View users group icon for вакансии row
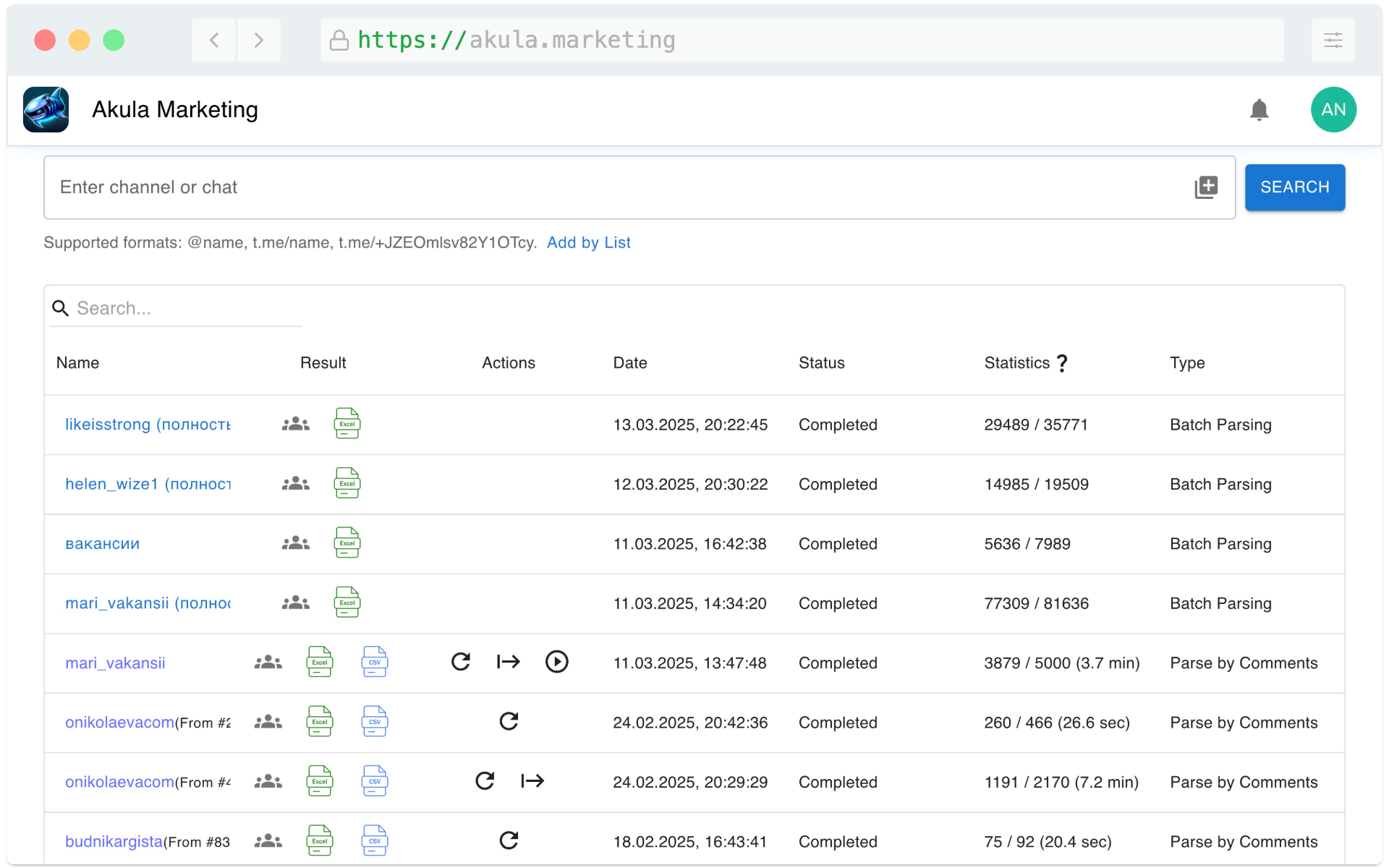Screen dimensions: 1389x868 [296, 543]
